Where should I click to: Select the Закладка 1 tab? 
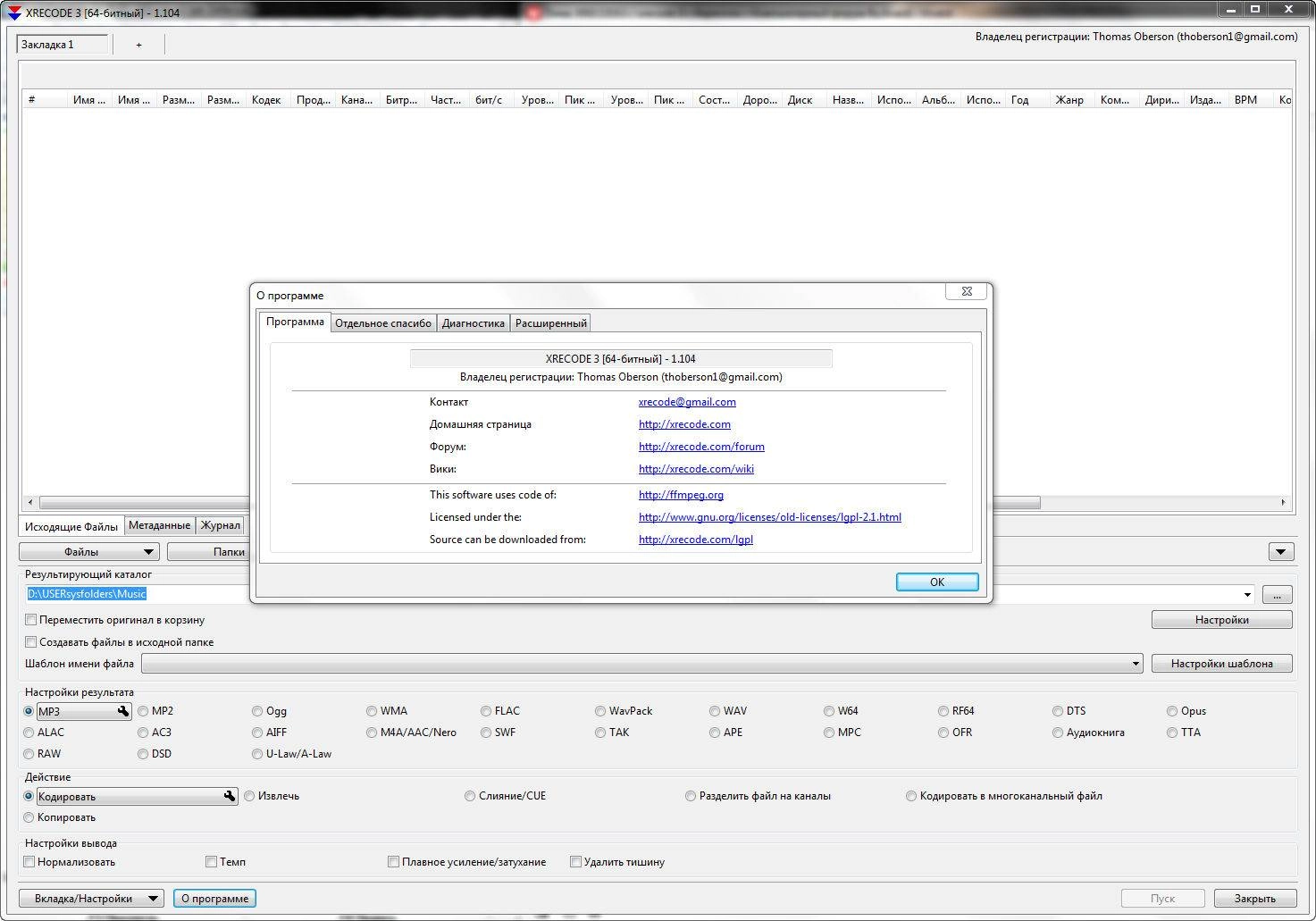coord(63,45)
